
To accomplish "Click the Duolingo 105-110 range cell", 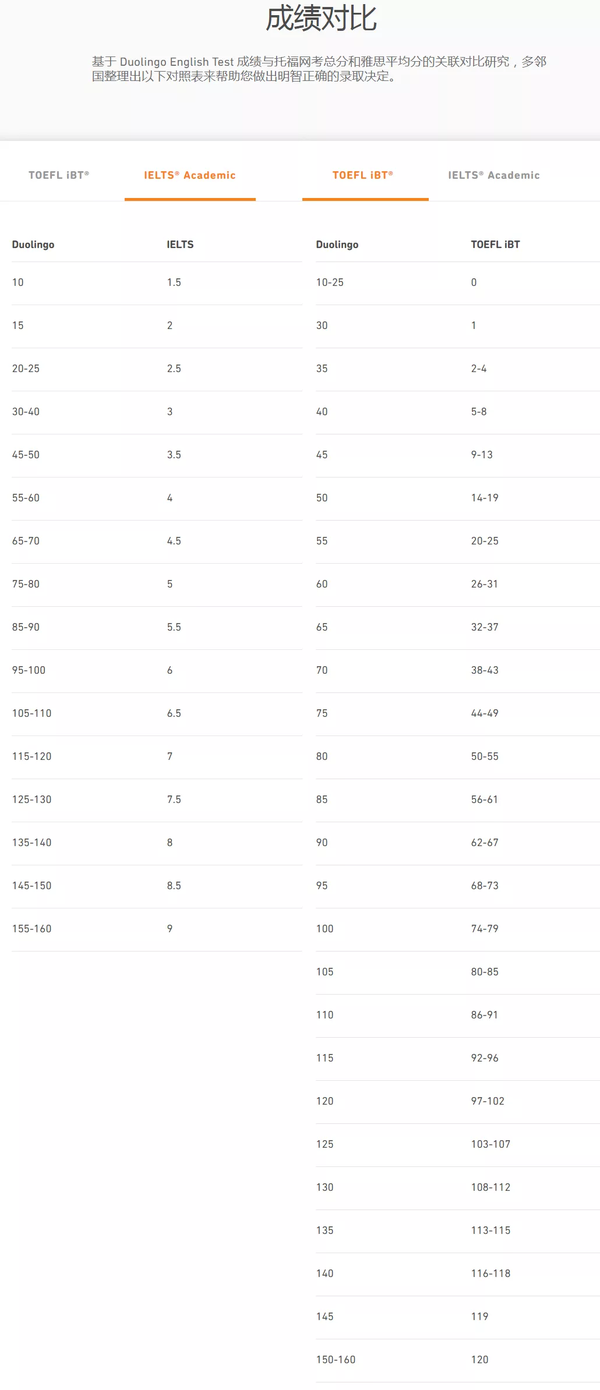I will [32, 713].
